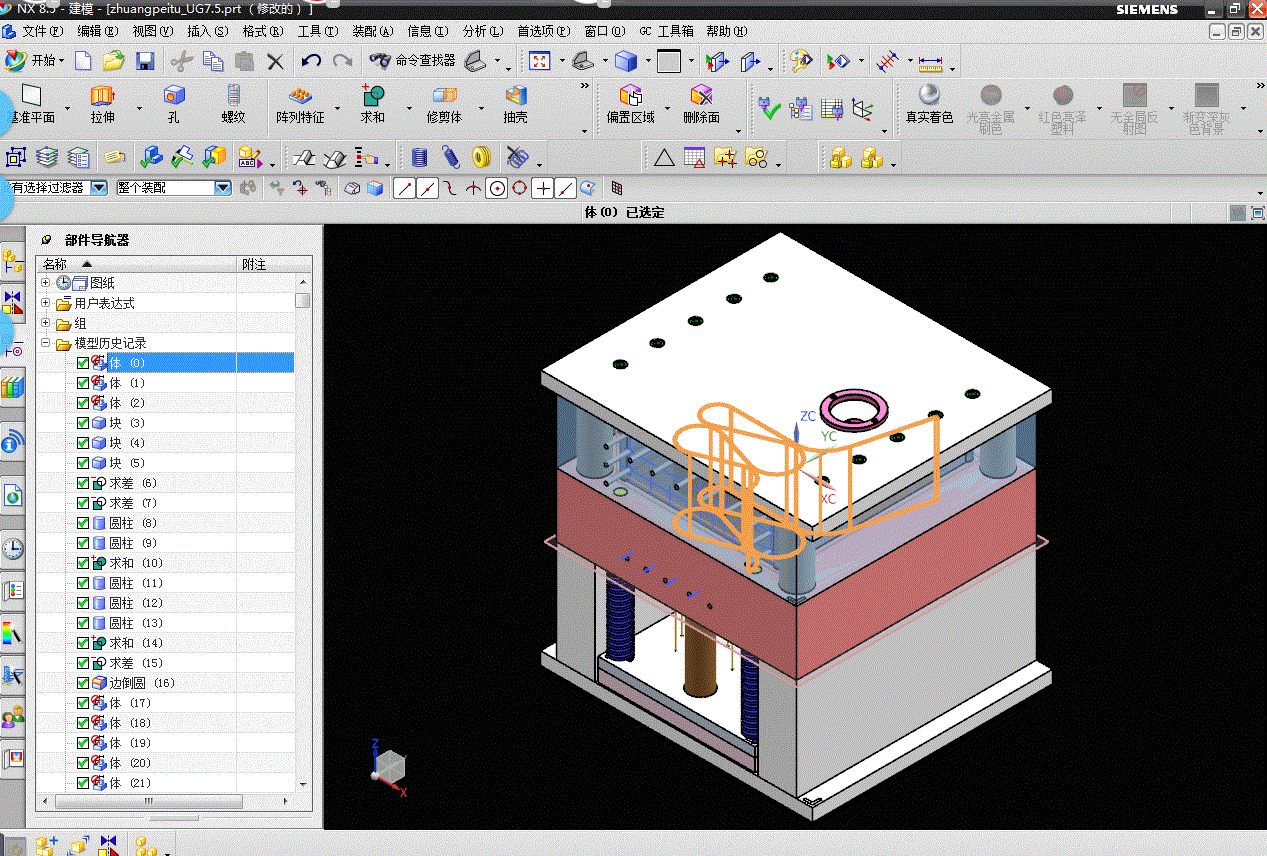Image resolution: width=1267 pixels, height=856 pixels.
Task: Uncheck the 体 (1) feature checkbox
Action: coord(83,383)
